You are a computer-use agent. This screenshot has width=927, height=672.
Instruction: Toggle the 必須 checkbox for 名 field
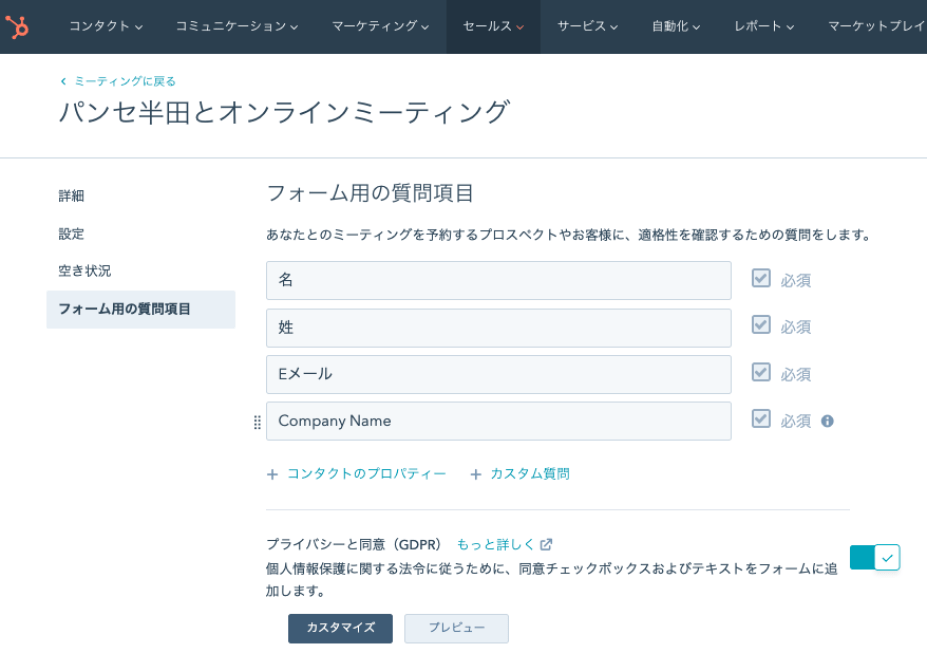(x=761, y=279)
